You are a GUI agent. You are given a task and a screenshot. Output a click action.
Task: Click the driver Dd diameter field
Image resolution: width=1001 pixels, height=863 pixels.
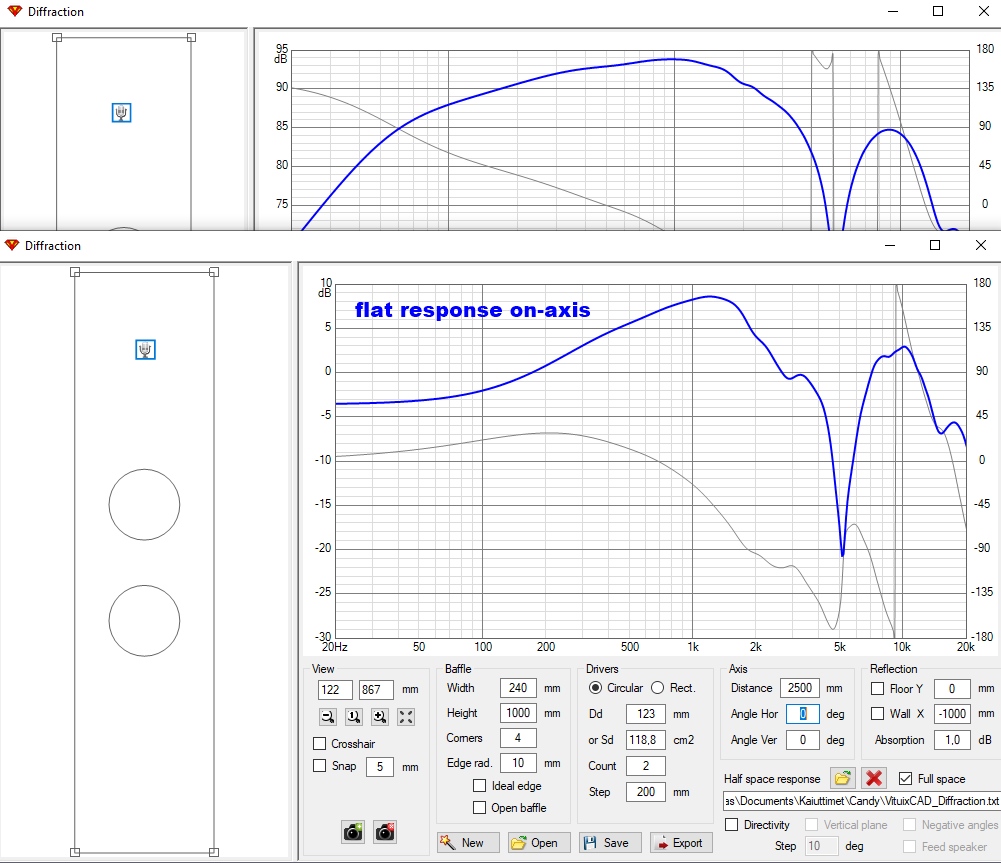pyautogui.click(x=645, y=714)
